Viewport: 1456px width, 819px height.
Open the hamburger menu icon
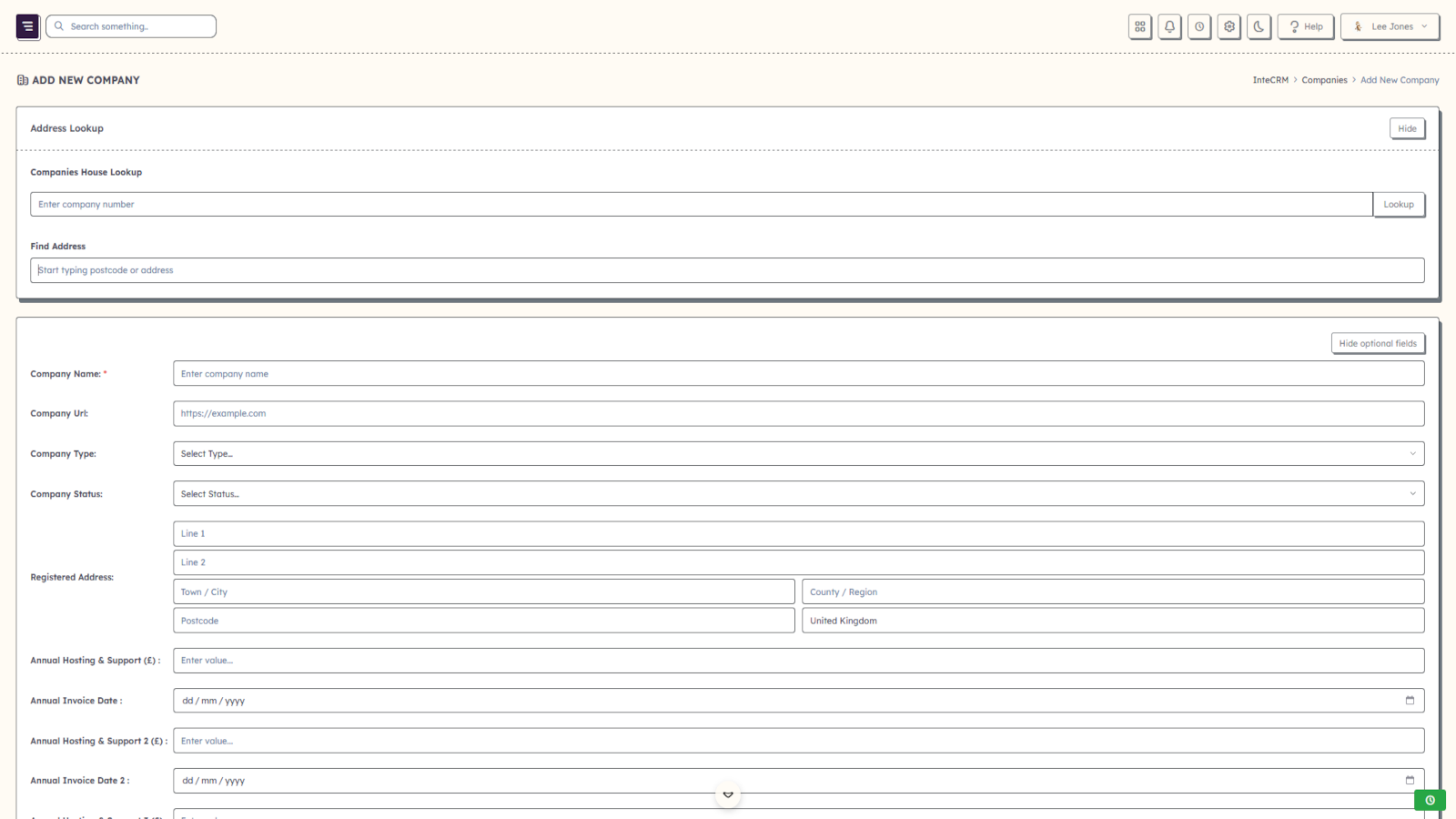tap(27, 26)
